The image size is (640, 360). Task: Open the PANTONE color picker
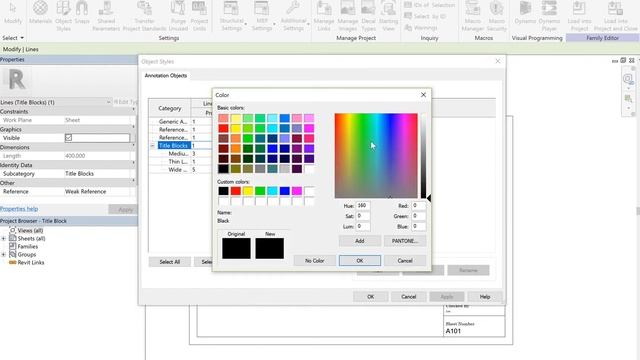[x=405, y=241]
